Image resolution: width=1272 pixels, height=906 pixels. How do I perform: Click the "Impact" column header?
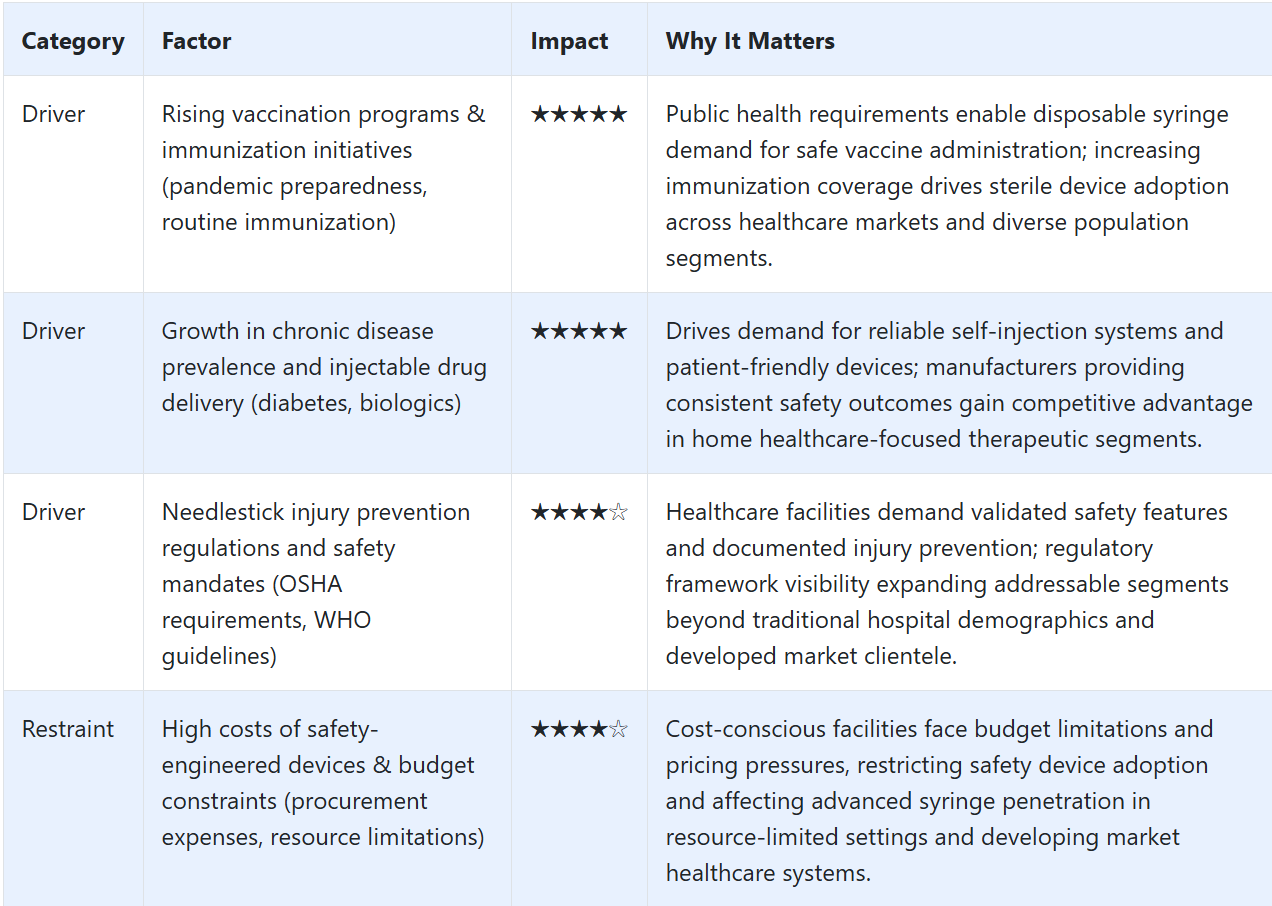coord(569,41)
